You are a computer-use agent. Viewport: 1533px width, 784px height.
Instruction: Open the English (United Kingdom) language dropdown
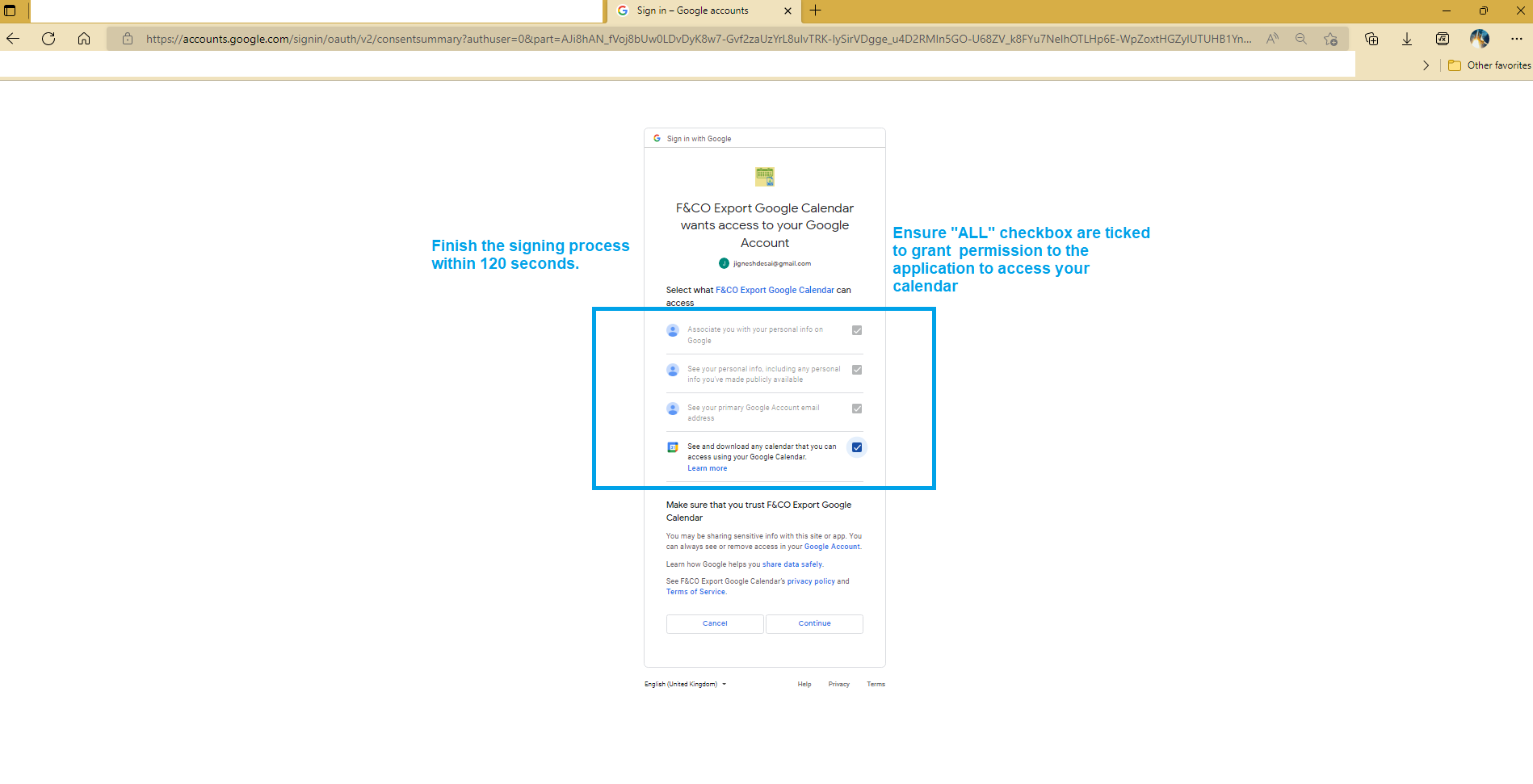pos(685,684)
